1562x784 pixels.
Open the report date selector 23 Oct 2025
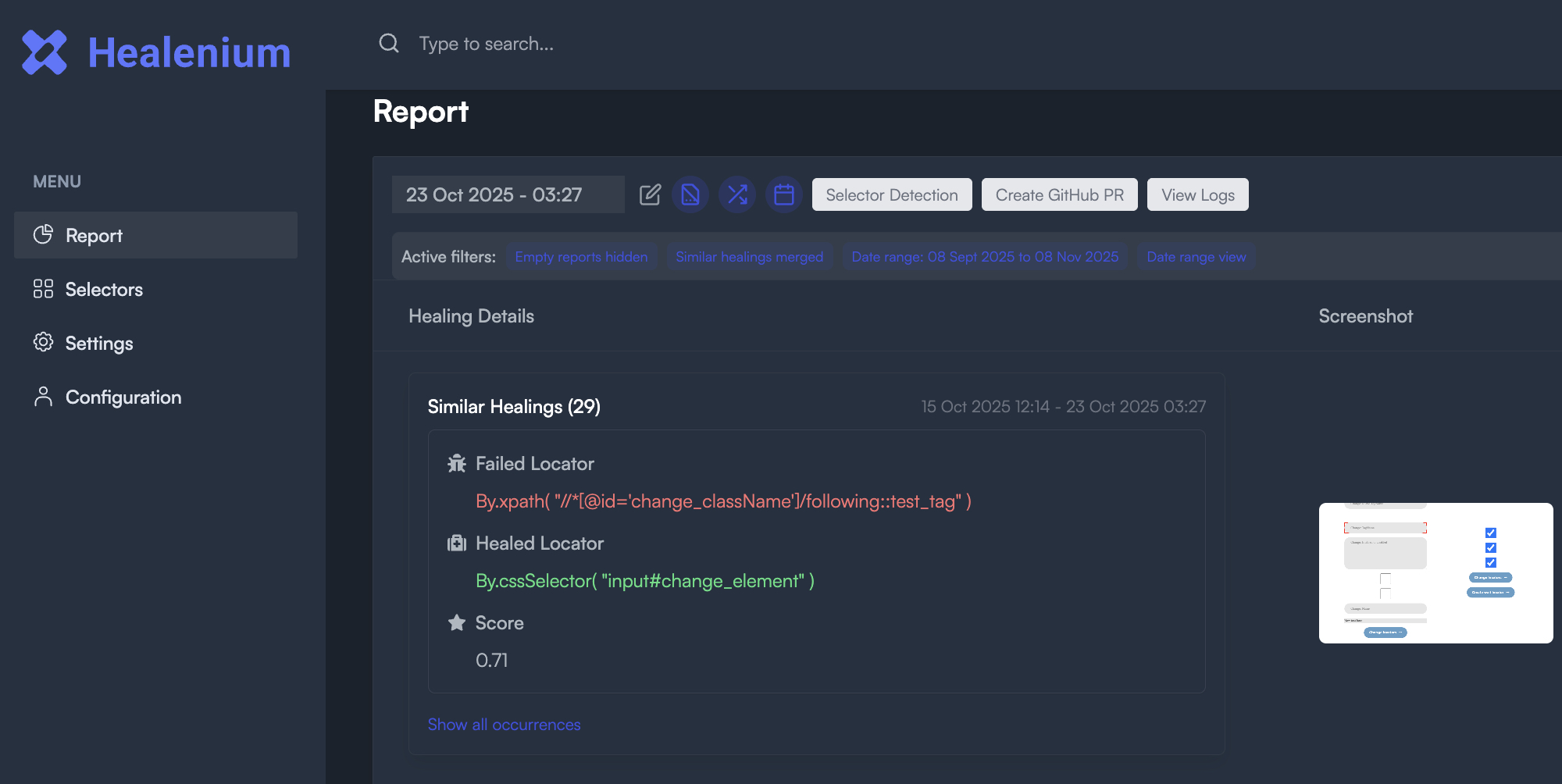[x=508, y=194]
